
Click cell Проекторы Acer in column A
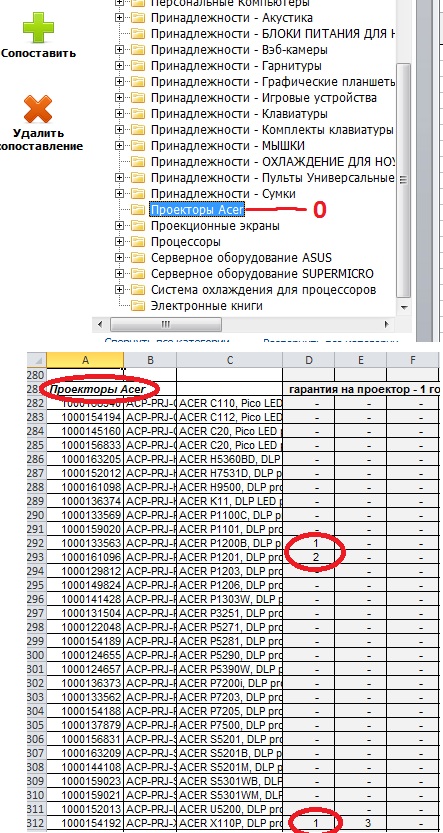coord(85,389)
